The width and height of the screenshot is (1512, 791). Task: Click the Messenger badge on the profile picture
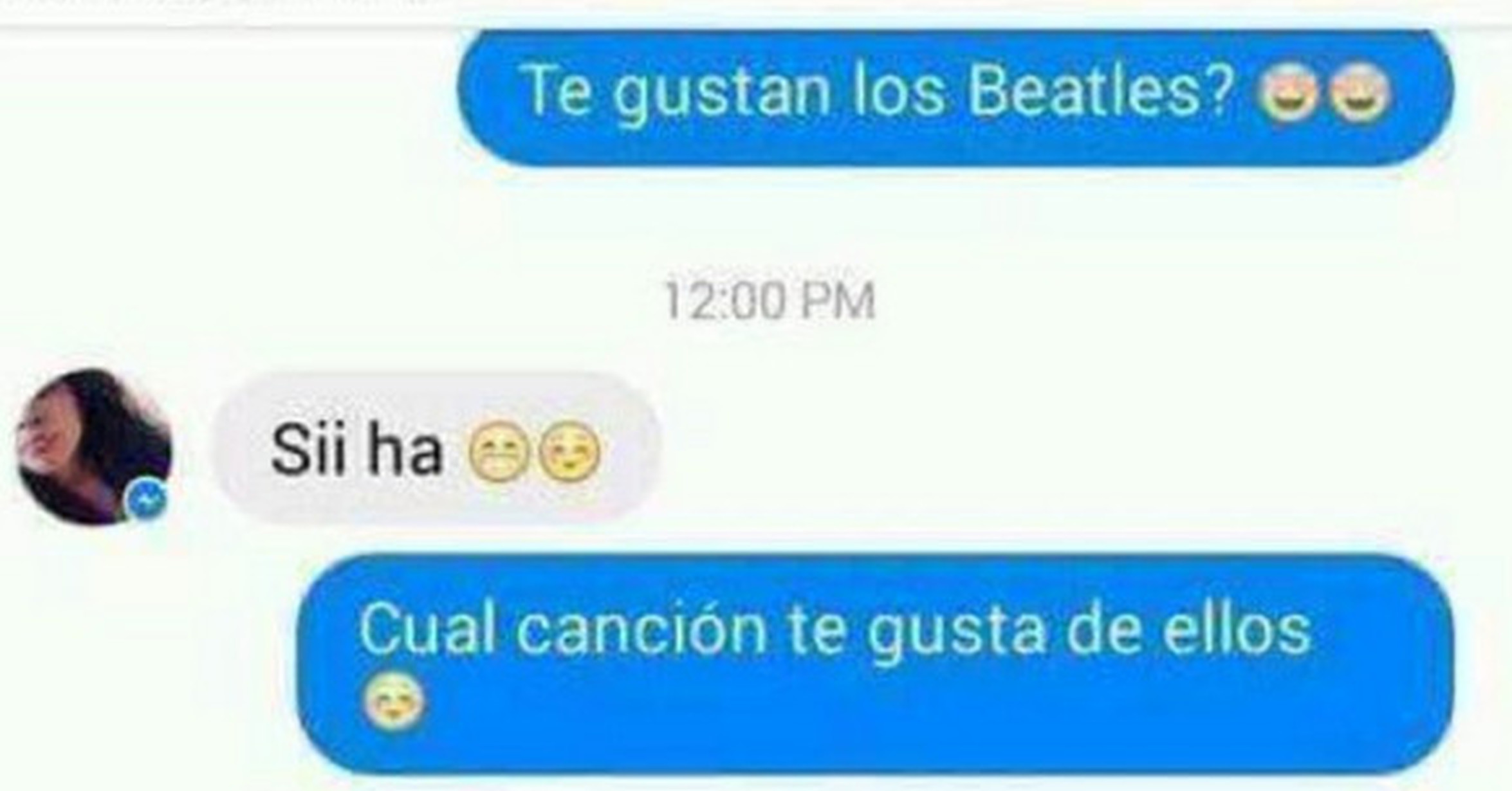[x=147, y=498]
